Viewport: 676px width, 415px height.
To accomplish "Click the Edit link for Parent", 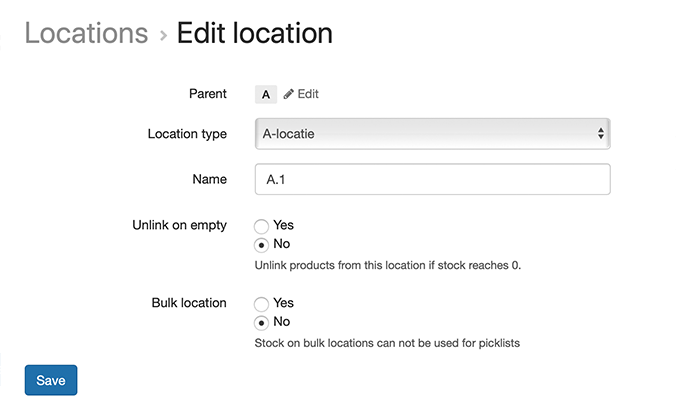I will (x=301, y=94).
